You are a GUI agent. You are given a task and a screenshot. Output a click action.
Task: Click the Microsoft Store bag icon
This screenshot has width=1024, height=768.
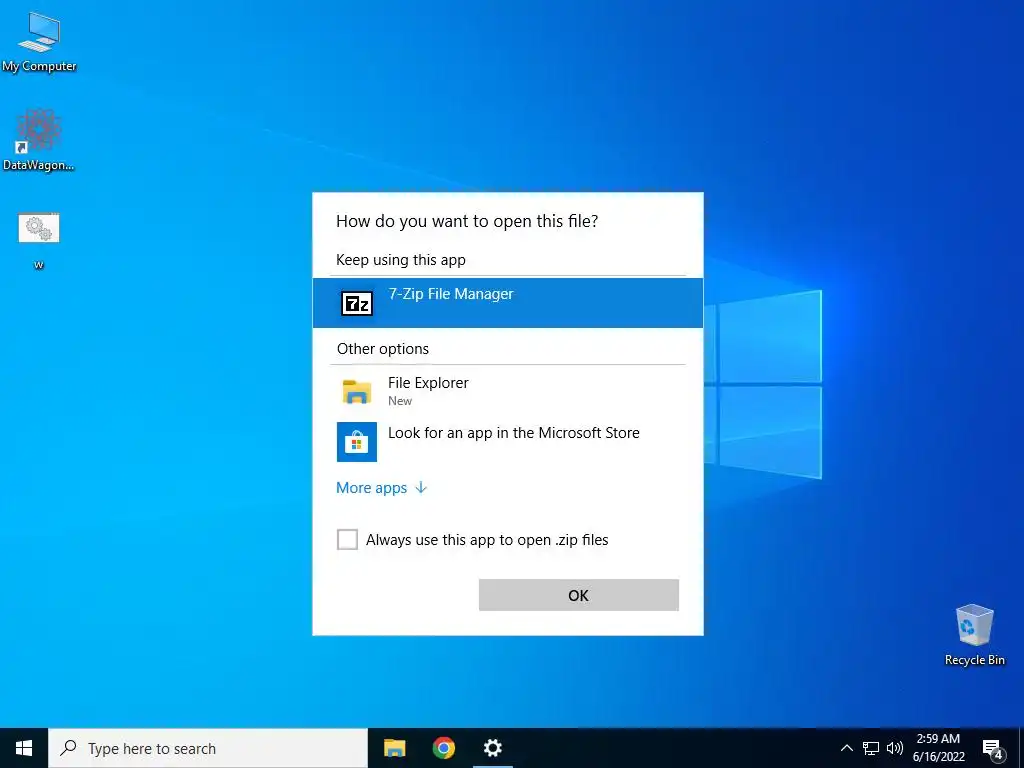(357, 442)
